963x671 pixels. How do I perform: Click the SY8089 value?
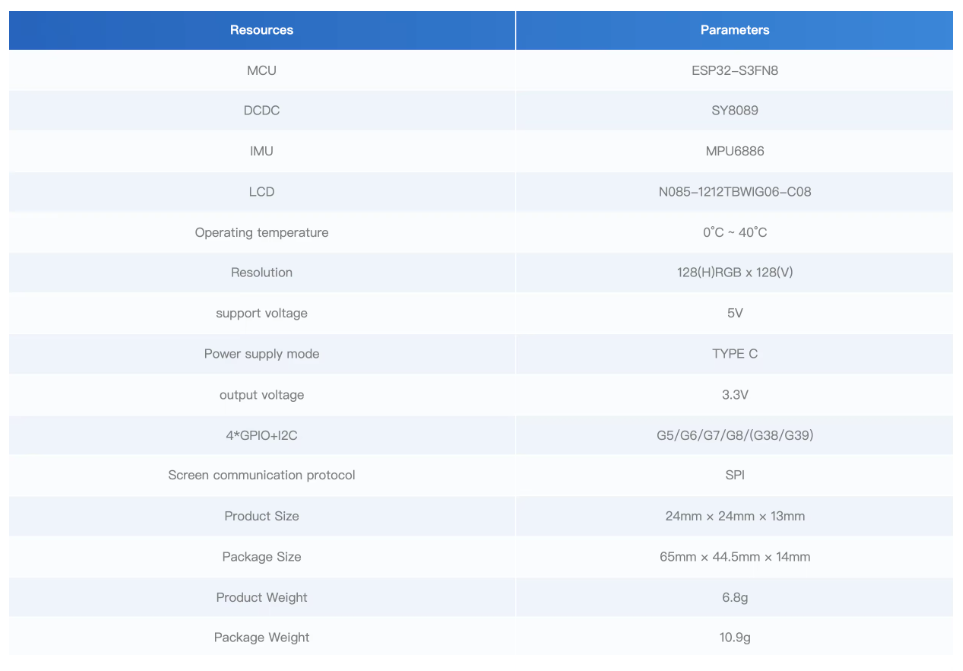tap(735, 111)
